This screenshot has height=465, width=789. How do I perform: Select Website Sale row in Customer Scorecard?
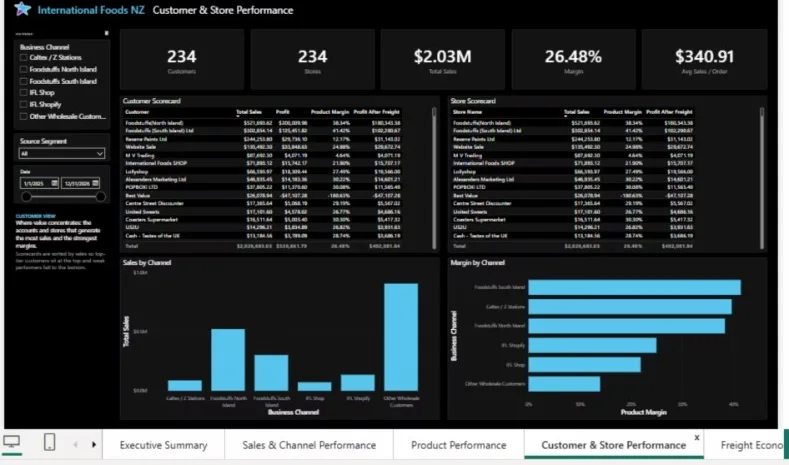click(x=263, y=147)
